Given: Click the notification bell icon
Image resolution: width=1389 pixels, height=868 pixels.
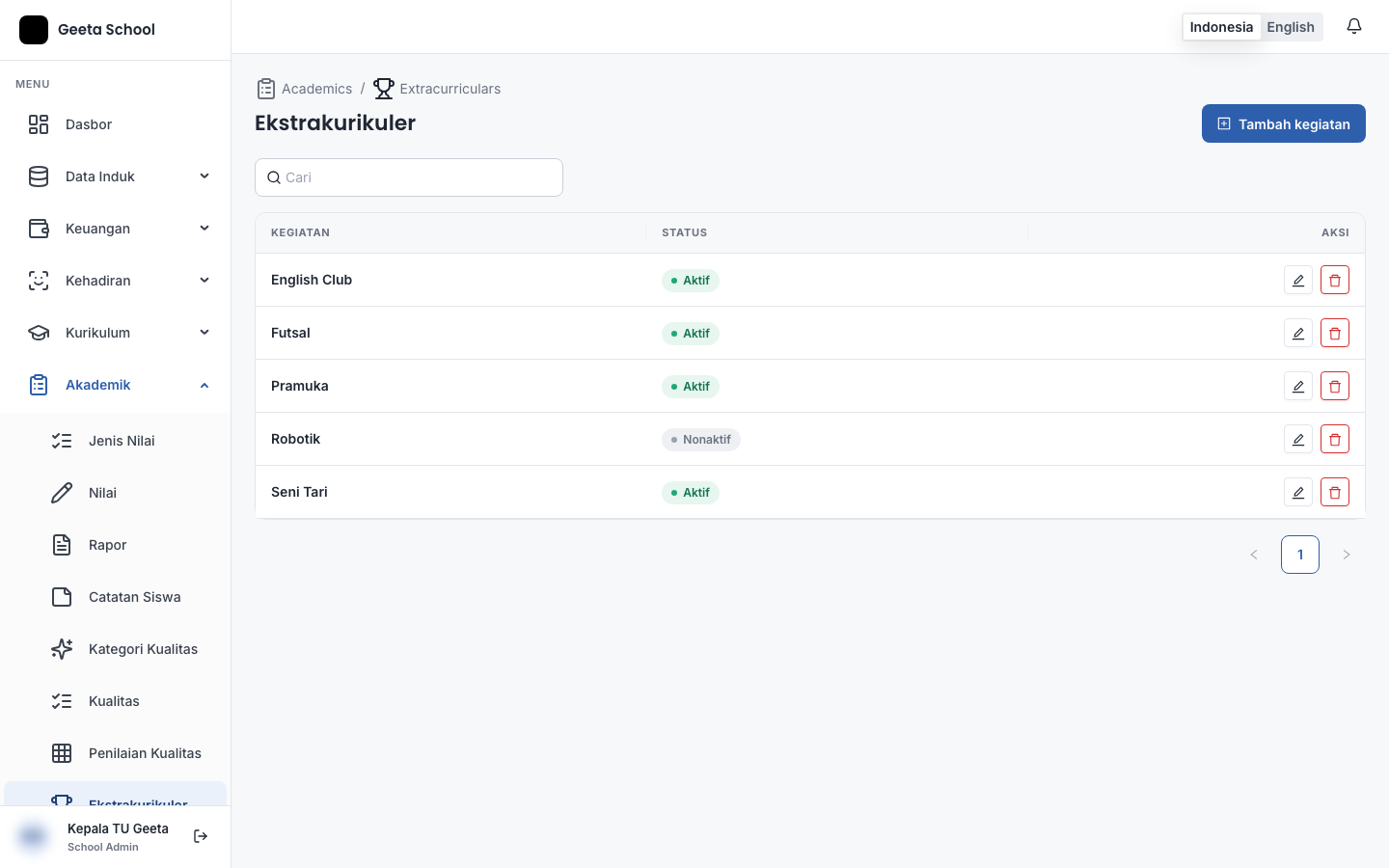Looking at the screenshot, I should pos(1354,27).
